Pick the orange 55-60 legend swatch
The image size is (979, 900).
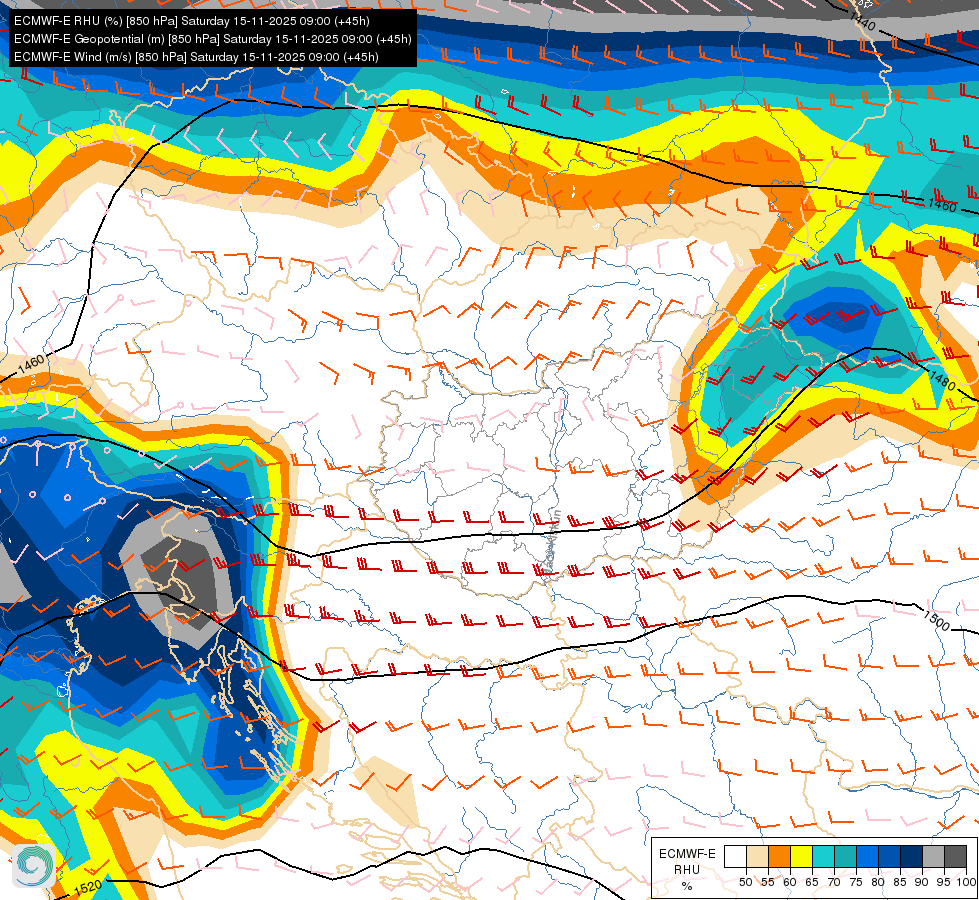(x=779, y=856)
